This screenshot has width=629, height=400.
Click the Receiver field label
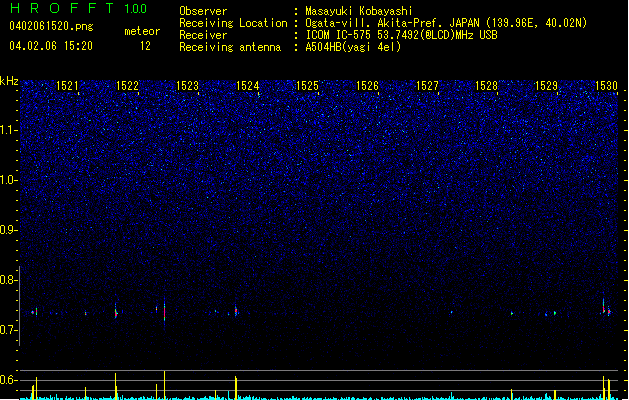click(203, 35)
